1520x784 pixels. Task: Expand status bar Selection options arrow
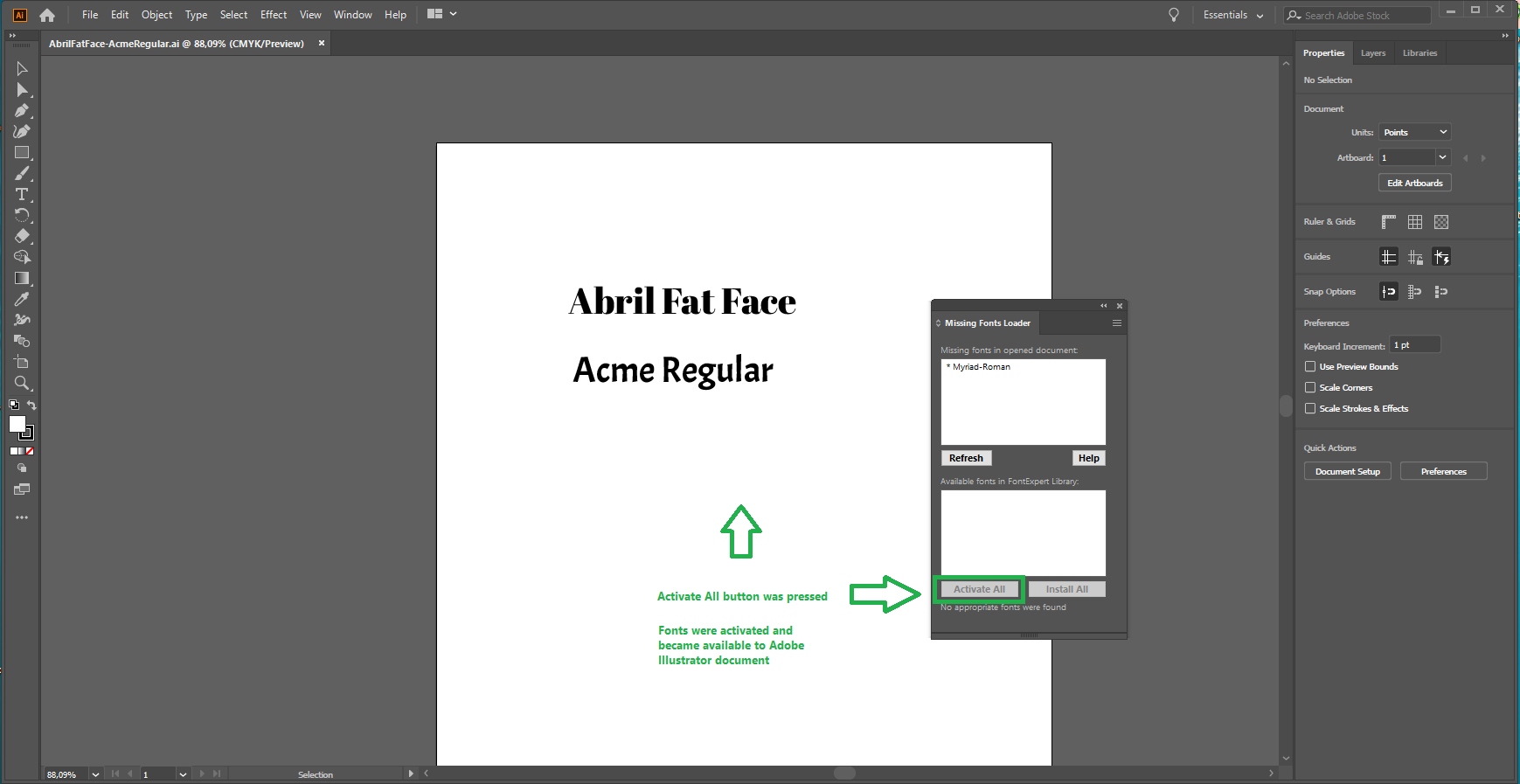coord(411,774)
